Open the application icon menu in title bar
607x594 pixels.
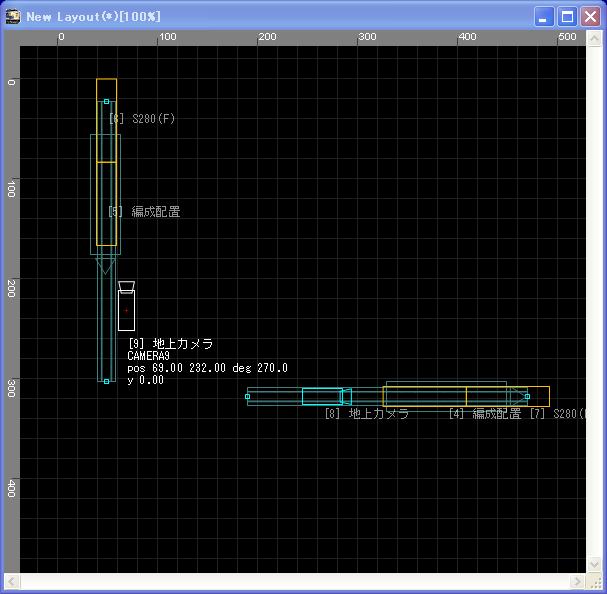[x=13, y=16]
